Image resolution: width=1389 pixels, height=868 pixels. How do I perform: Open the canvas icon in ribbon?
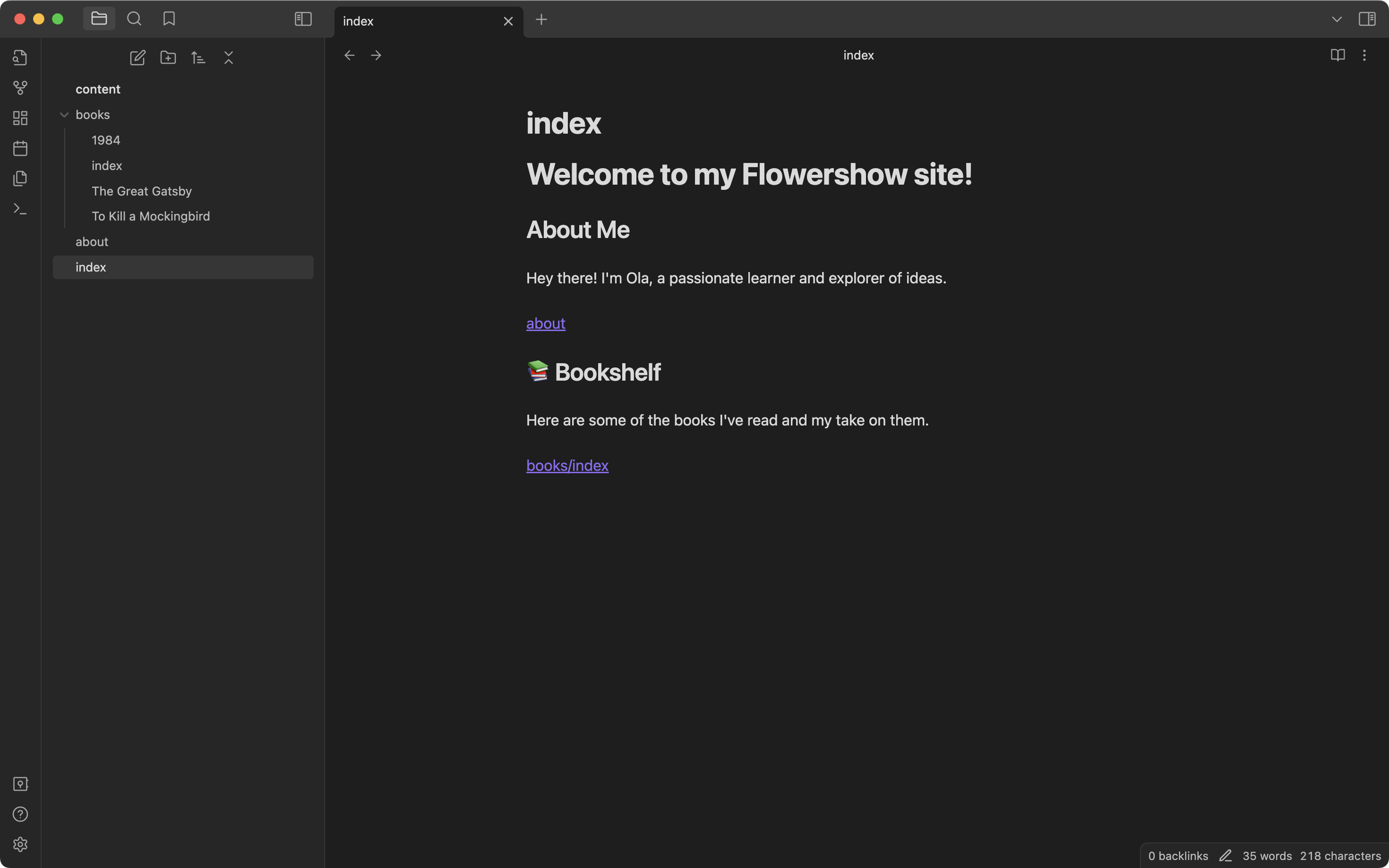(20, 118)
